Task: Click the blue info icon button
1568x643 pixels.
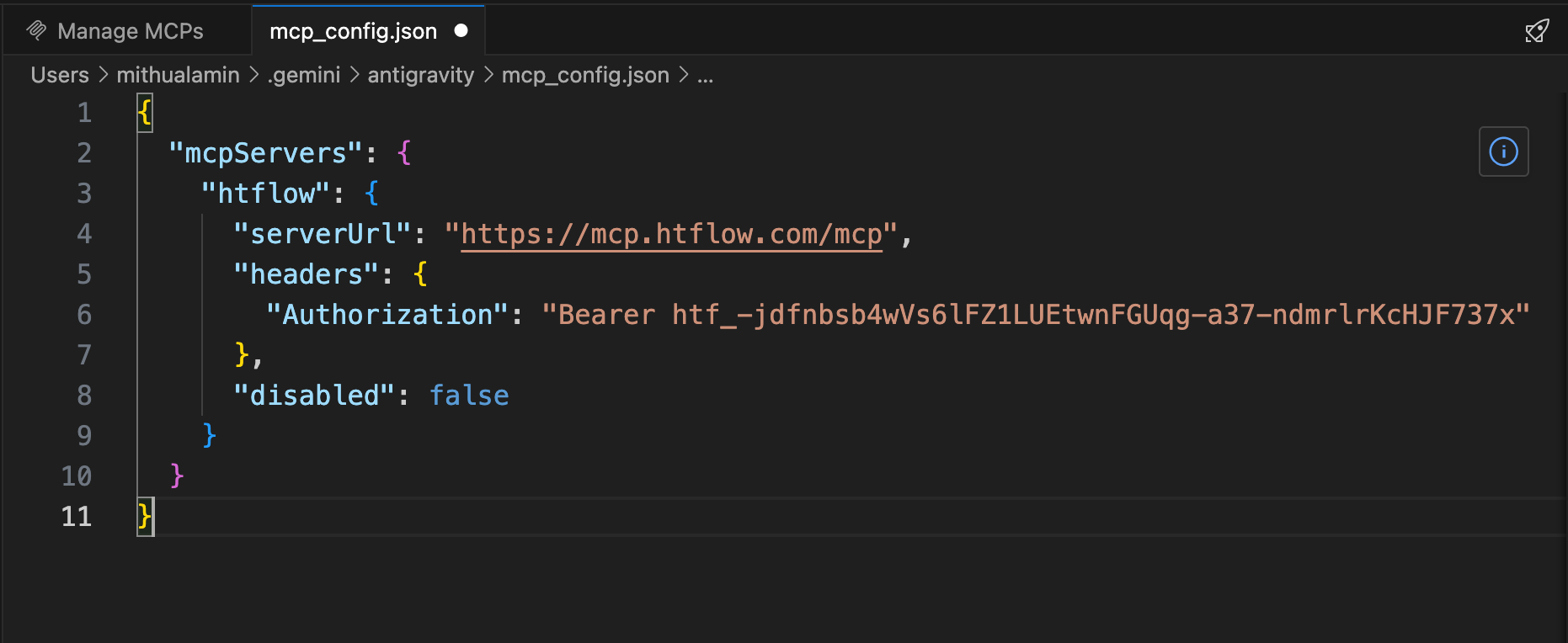Action: pyautogui.click(x=1503, y=151)
